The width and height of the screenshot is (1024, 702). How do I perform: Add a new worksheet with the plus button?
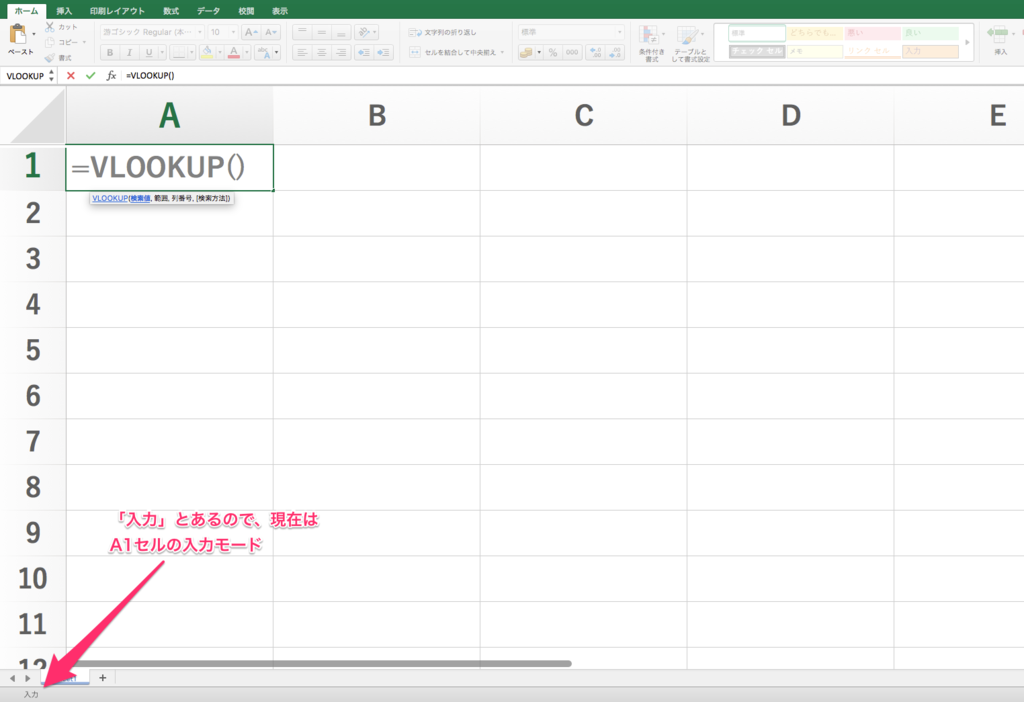point(102,678)
